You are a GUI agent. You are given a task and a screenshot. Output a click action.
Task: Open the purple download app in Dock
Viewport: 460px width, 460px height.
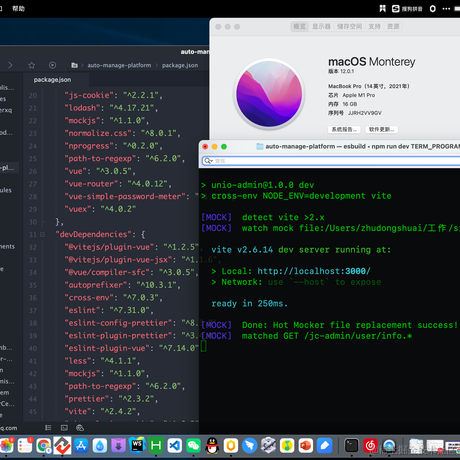point(118,446)
